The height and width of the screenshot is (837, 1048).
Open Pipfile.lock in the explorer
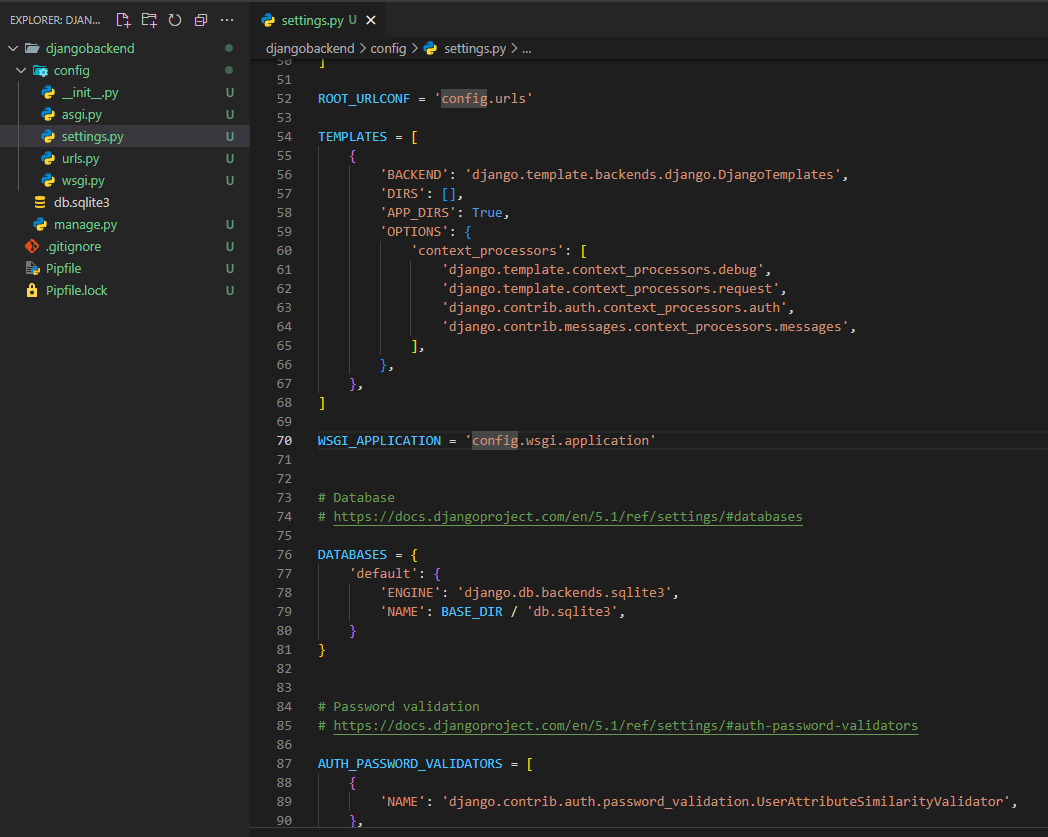tap(76, 291)
